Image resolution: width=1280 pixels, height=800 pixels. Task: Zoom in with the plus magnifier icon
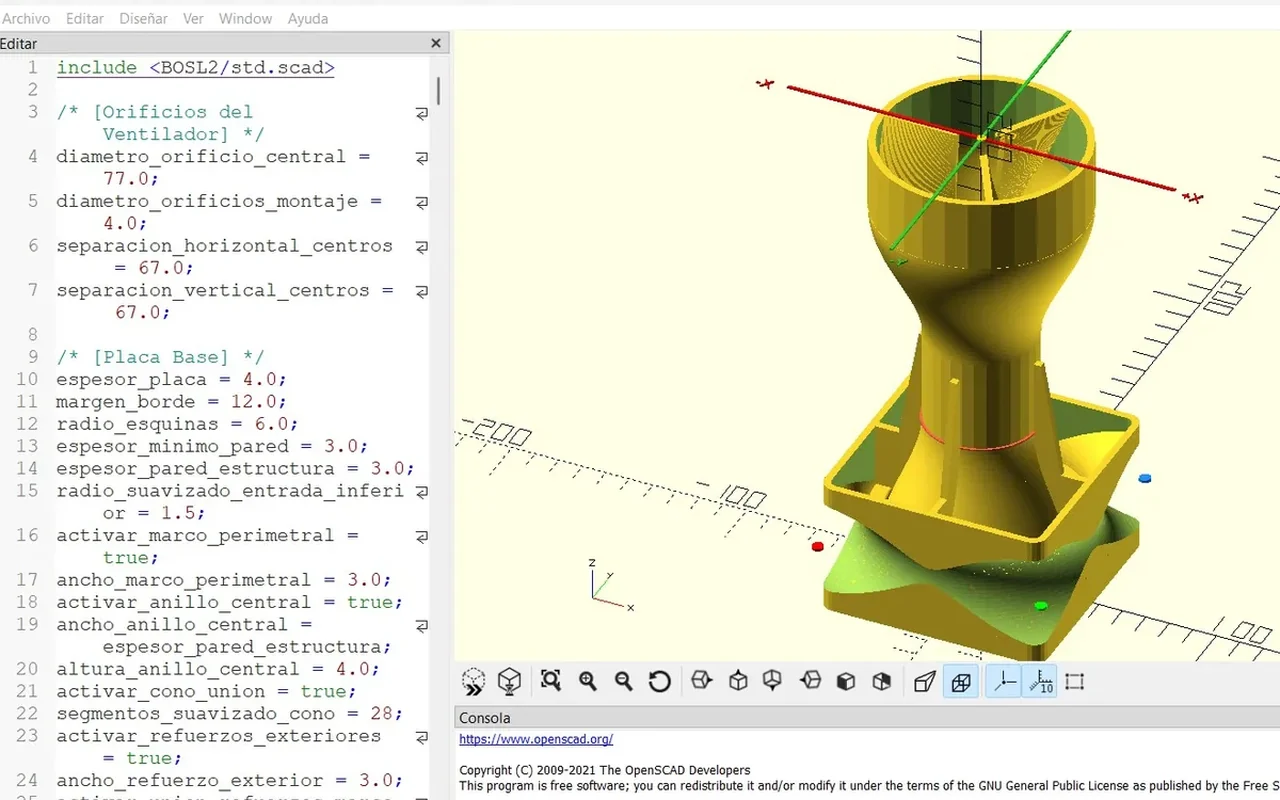click(x=588, y=681)
